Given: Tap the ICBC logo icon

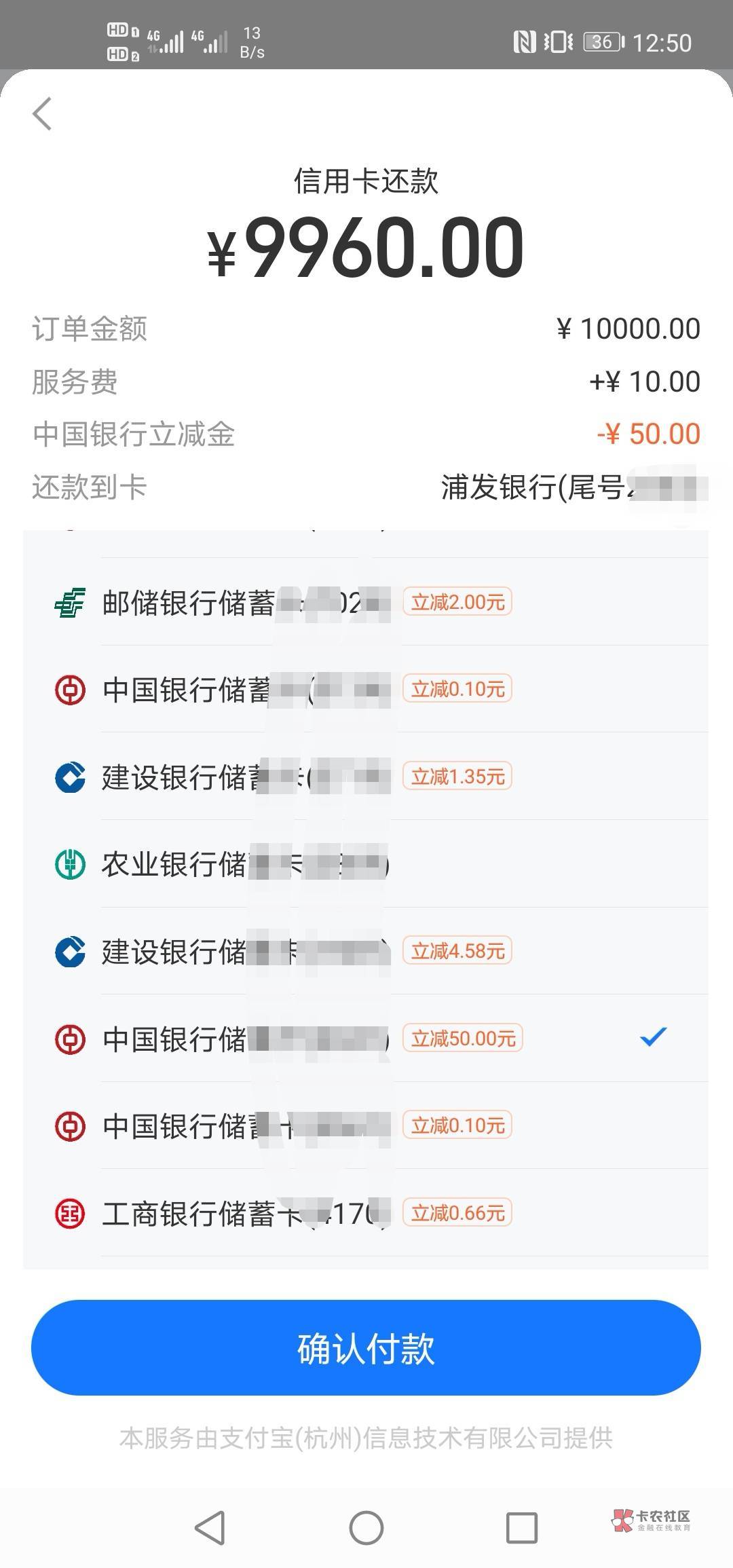Looking at the screenshot, I should 70,1213.
